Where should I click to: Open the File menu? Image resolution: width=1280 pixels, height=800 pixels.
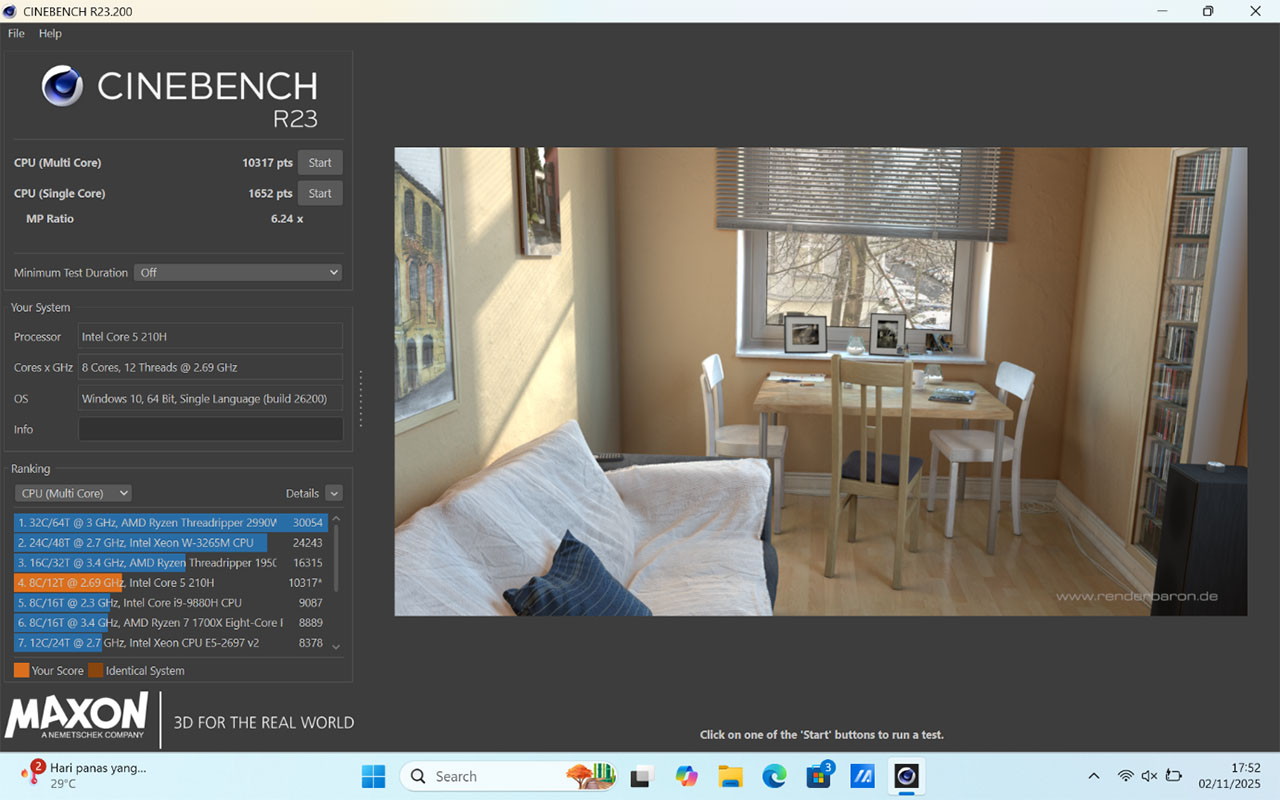(x=16, y=33)
